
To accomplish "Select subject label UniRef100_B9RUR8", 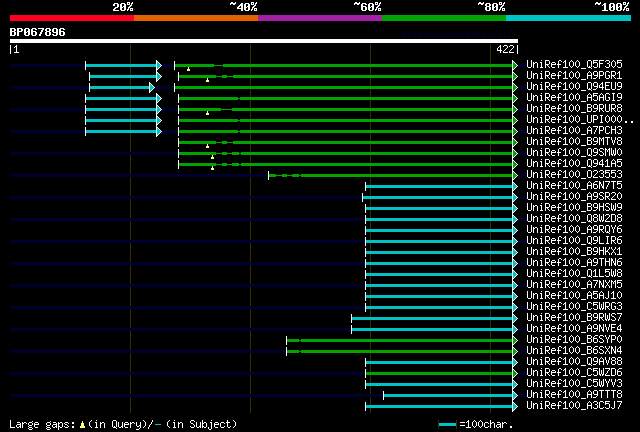I will point(574,108).
